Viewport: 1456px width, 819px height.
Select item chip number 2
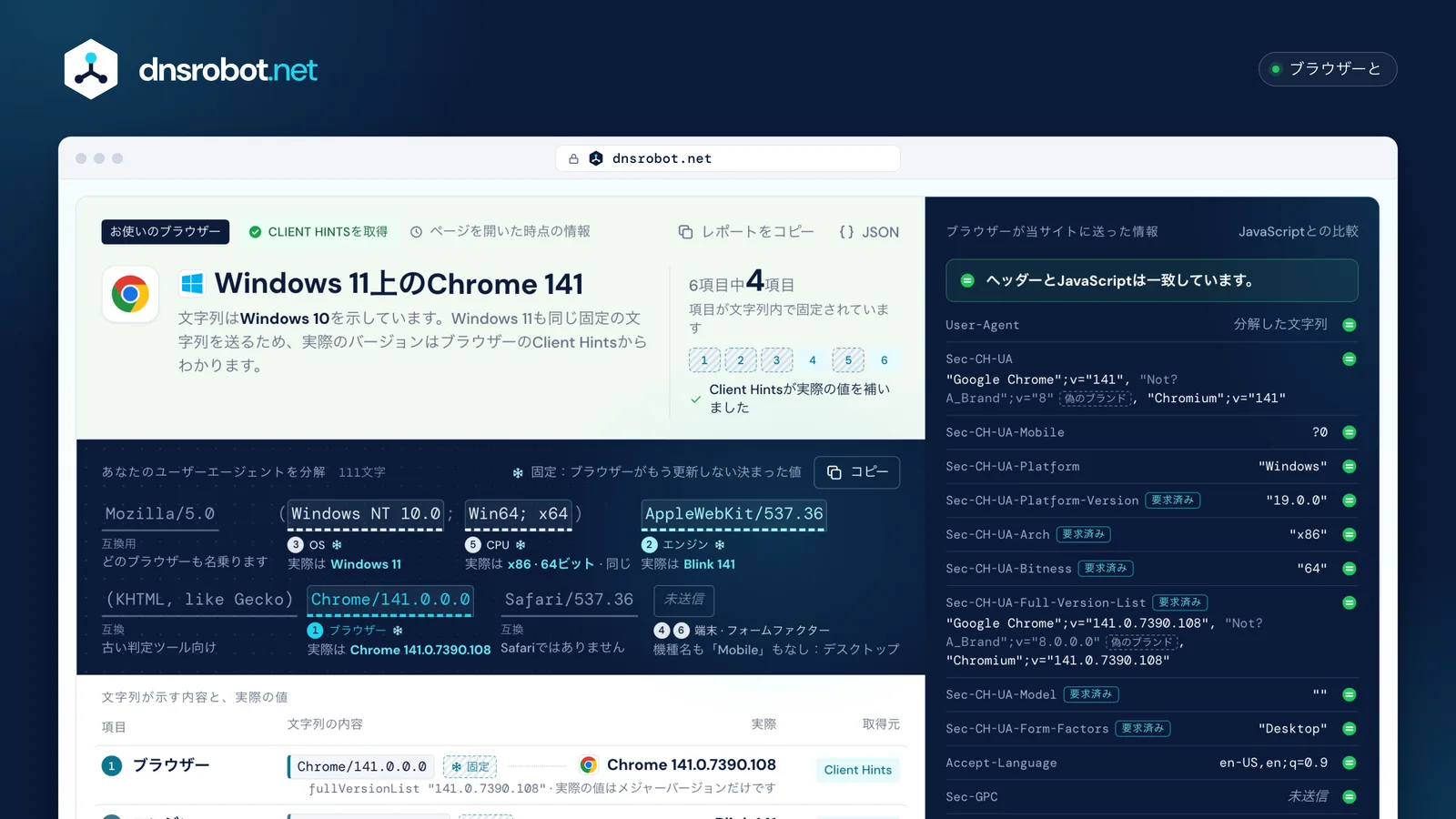(x=741, y=360)
